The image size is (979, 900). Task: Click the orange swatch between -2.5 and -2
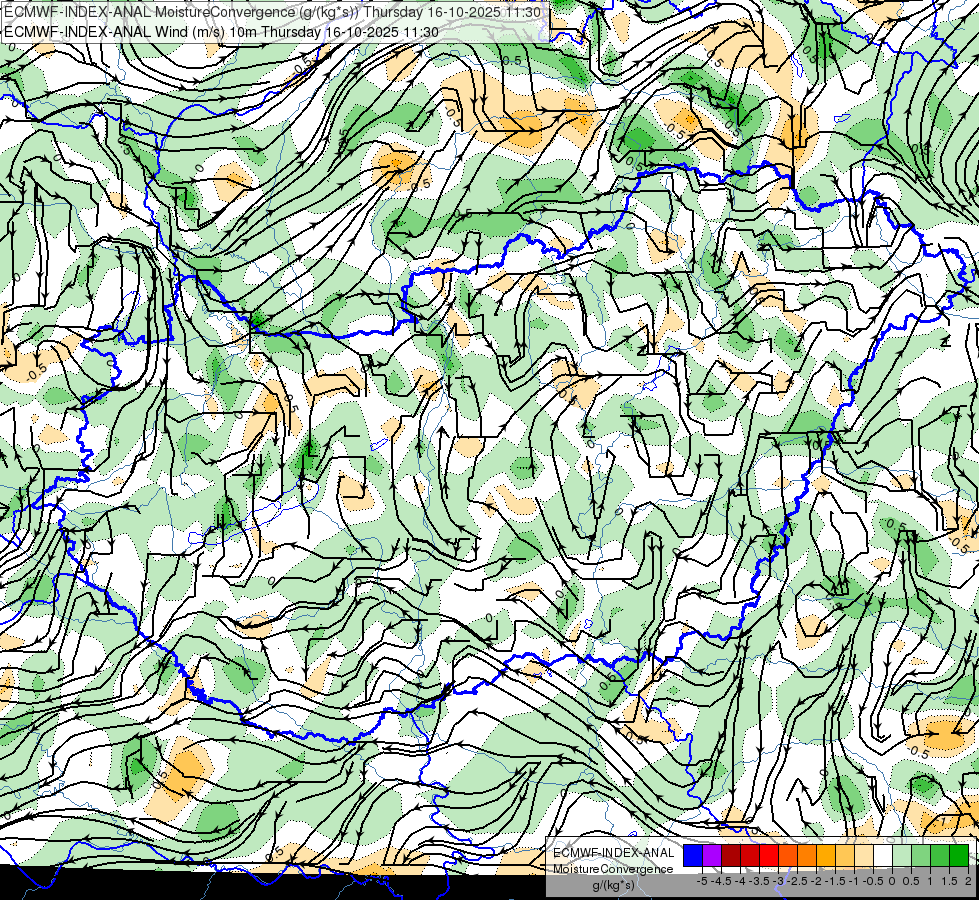807,855
